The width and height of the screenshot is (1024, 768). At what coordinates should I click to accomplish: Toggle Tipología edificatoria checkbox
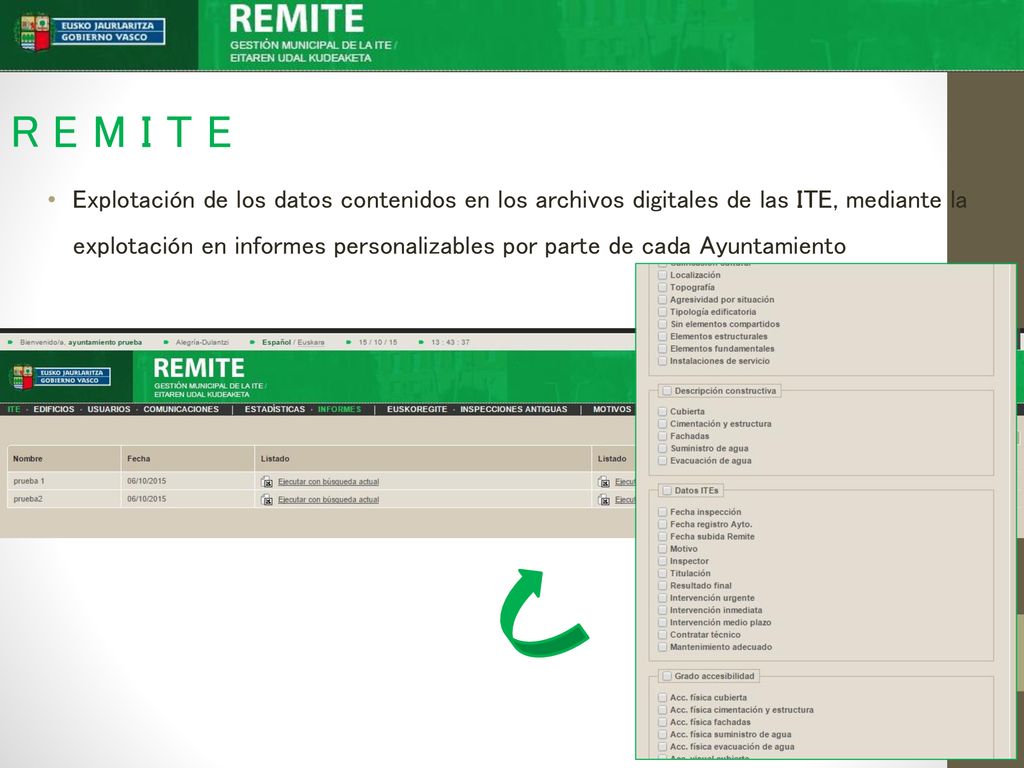point(662,312)
